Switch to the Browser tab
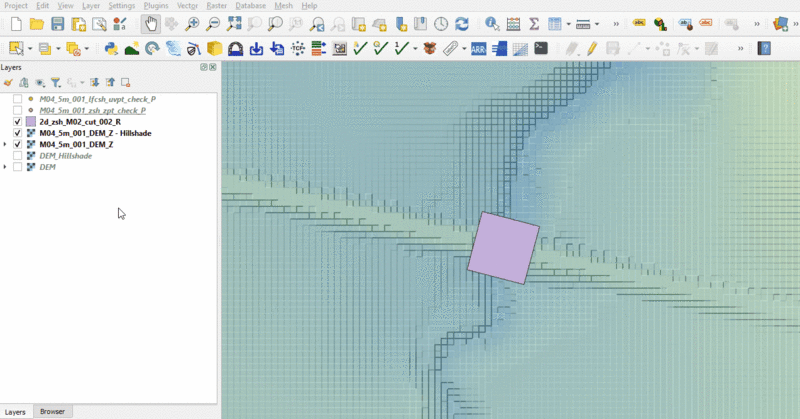800x419 pixels. (52, 411)
